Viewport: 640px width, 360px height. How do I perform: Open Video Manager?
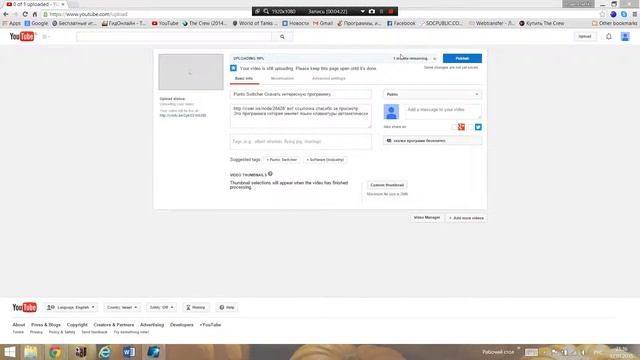427,218
